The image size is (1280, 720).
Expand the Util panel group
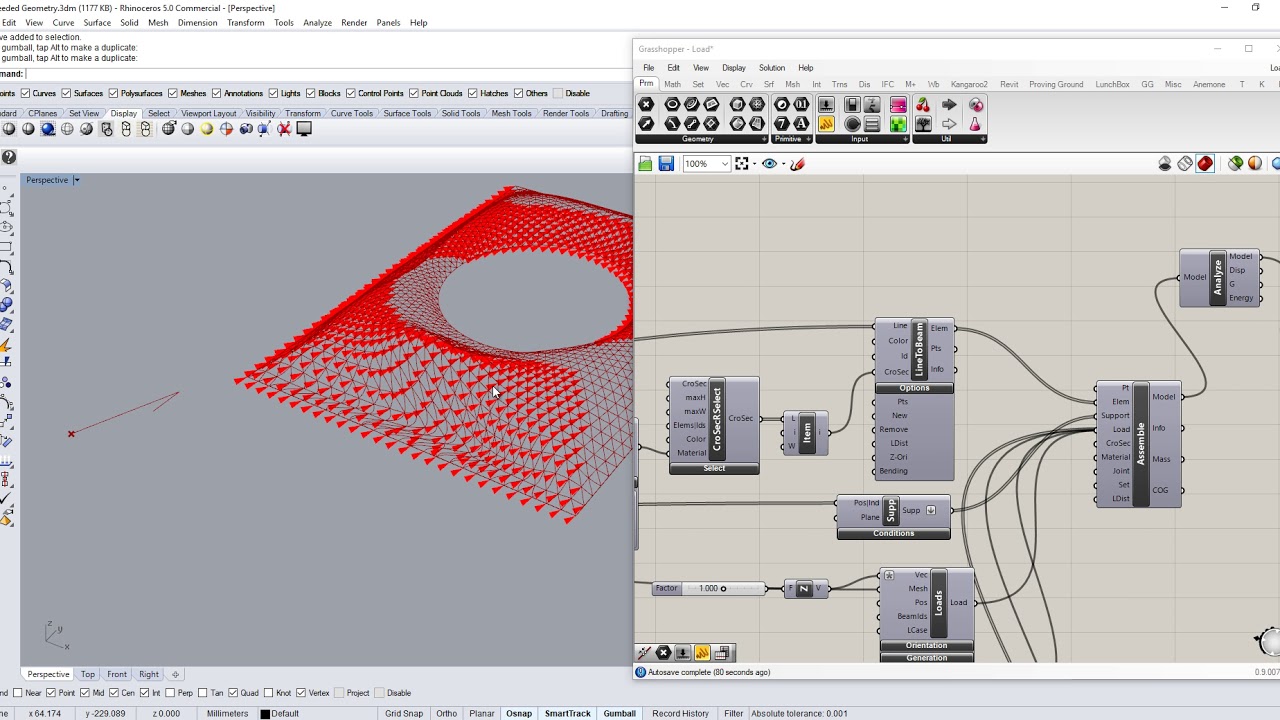982,139
